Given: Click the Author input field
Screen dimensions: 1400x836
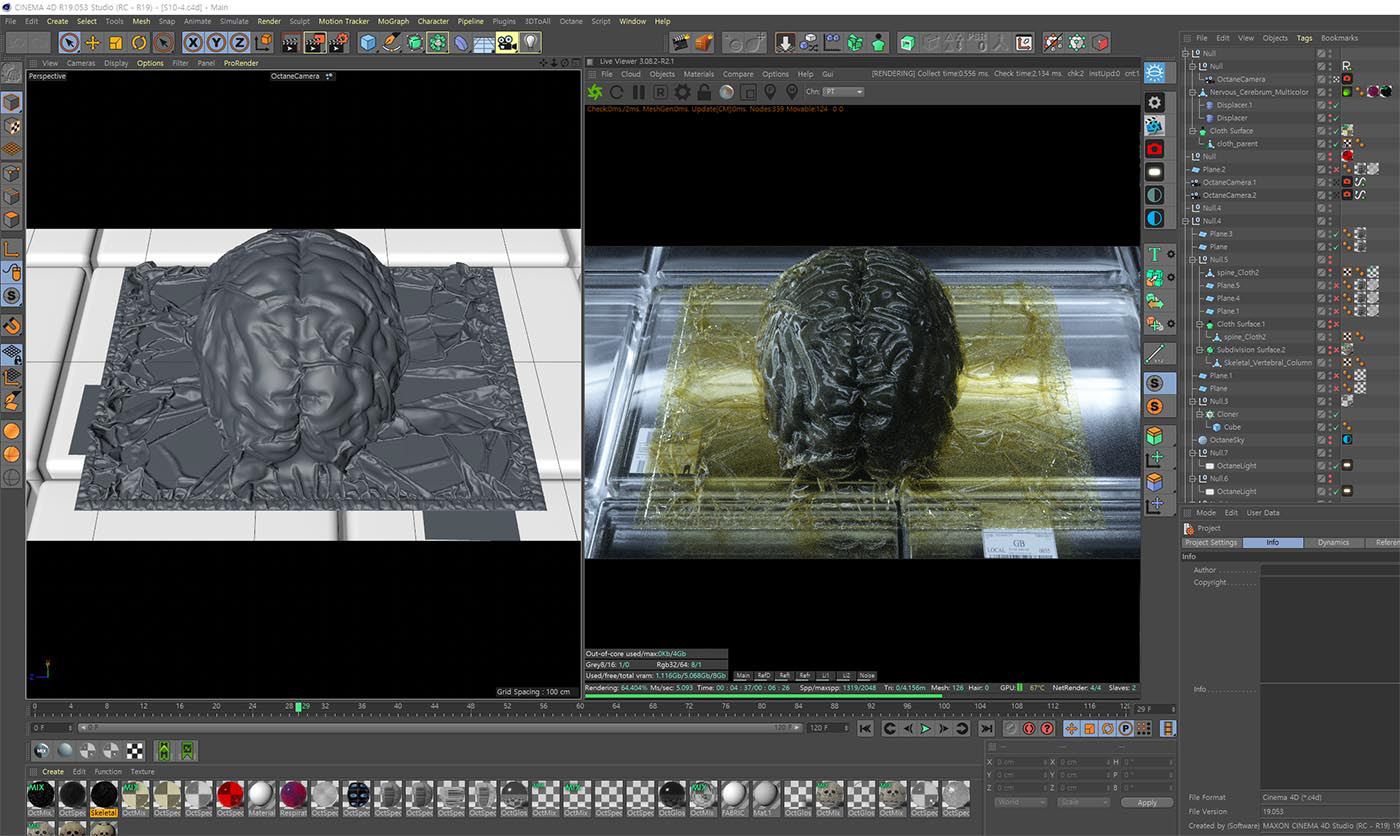Looking at the screenshot, I should tap(1329, 570).
